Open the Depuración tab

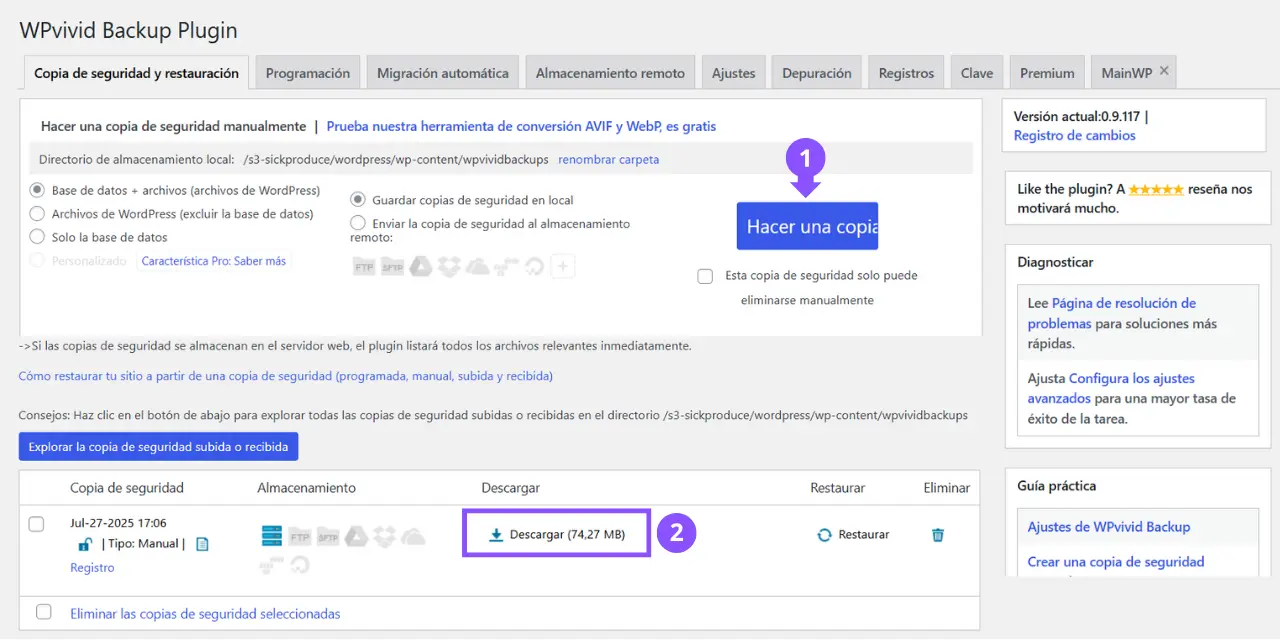point(817,73)
